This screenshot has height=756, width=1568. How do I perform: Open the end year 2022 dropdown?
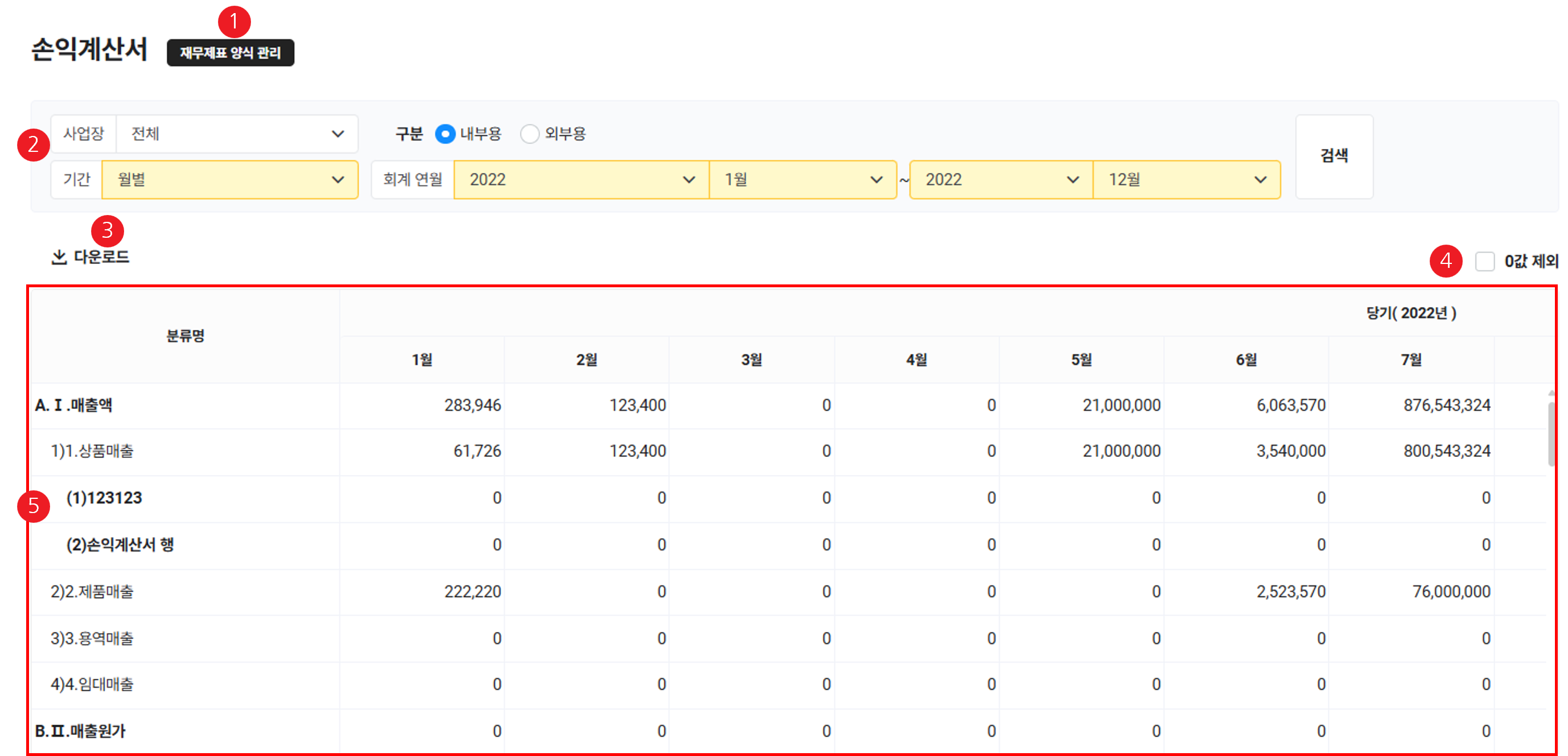pos(1001,179)
